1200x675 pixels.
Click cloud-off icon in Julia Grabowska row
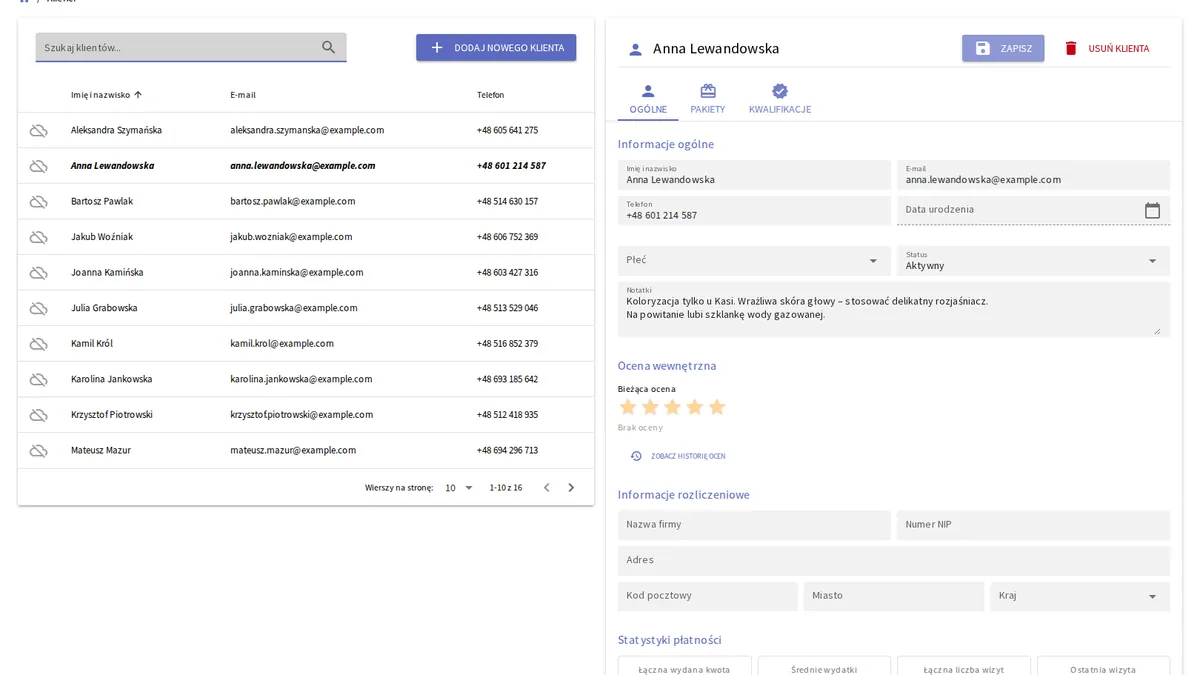[38, 308]
